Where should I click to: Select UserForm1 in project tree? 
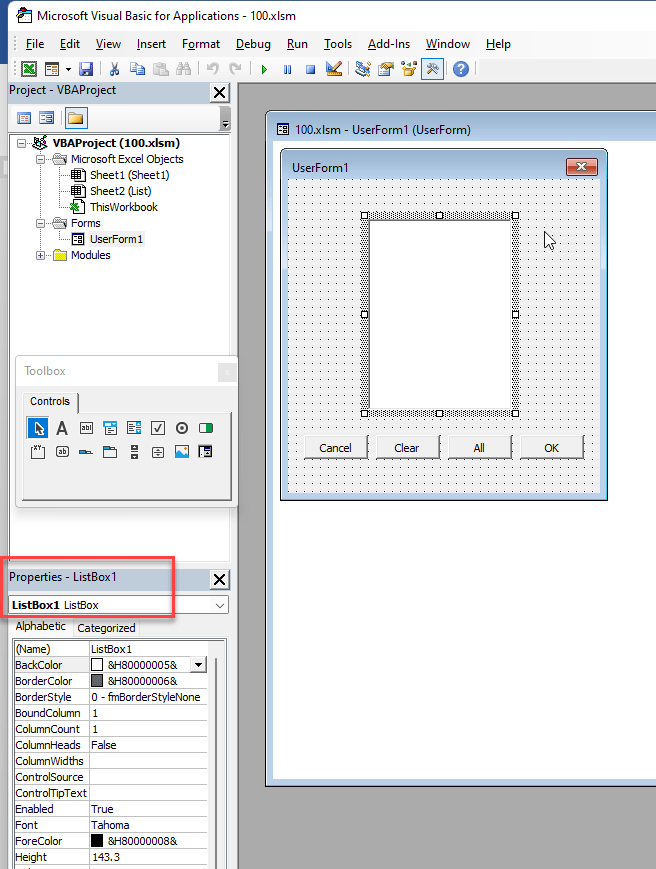coord(116,239)
